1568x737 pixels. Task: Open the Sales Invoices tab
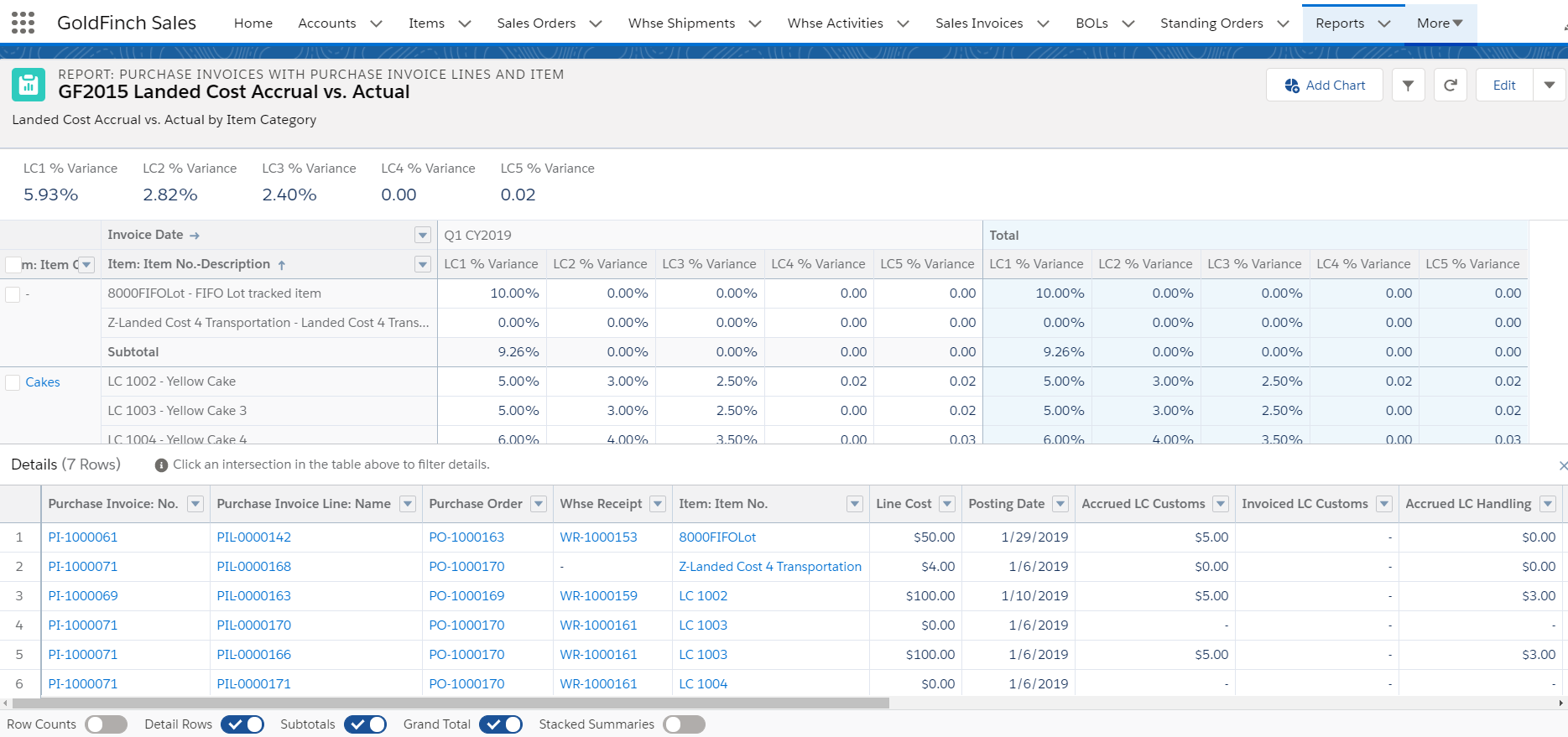(979, 23)
